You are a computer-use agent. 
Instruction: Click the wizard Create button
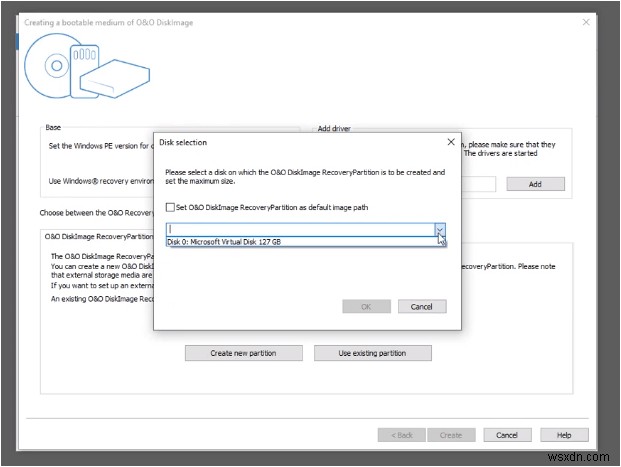451,435
